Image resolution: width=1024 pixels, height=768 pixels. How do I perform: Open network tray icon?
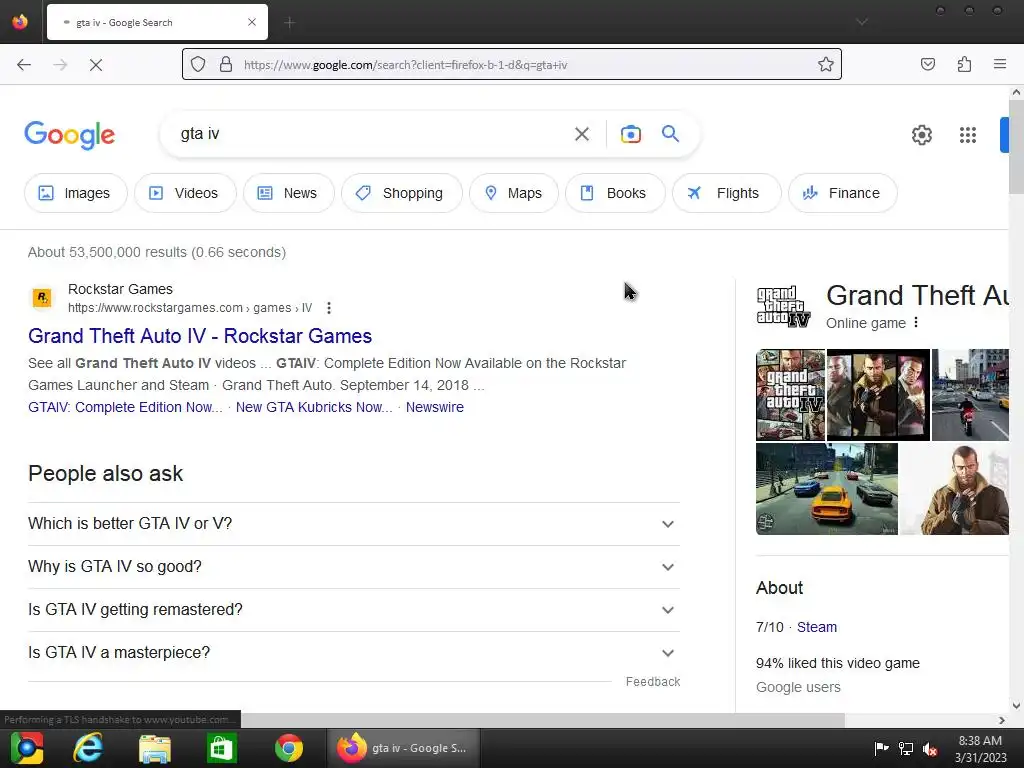point(906,748)
